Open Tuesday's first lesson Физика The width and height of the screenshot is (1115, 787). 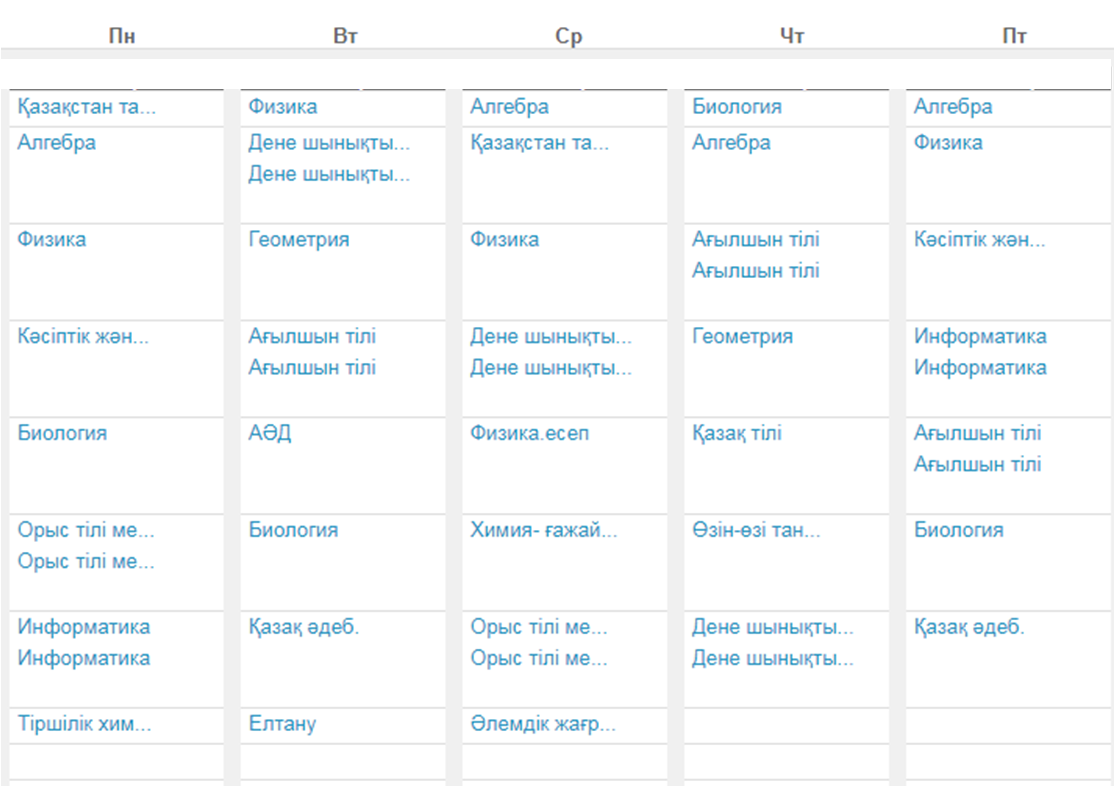pos(282,107)
